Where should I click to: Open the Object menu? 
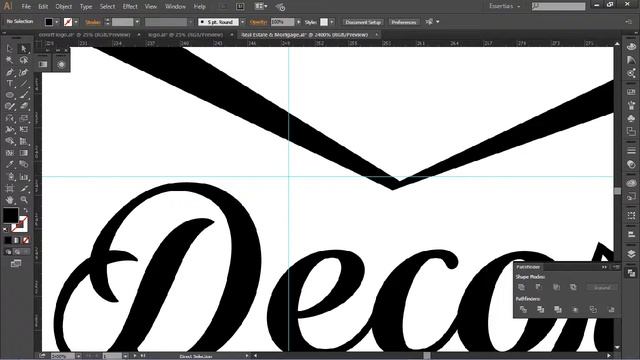tap(64, 7)
